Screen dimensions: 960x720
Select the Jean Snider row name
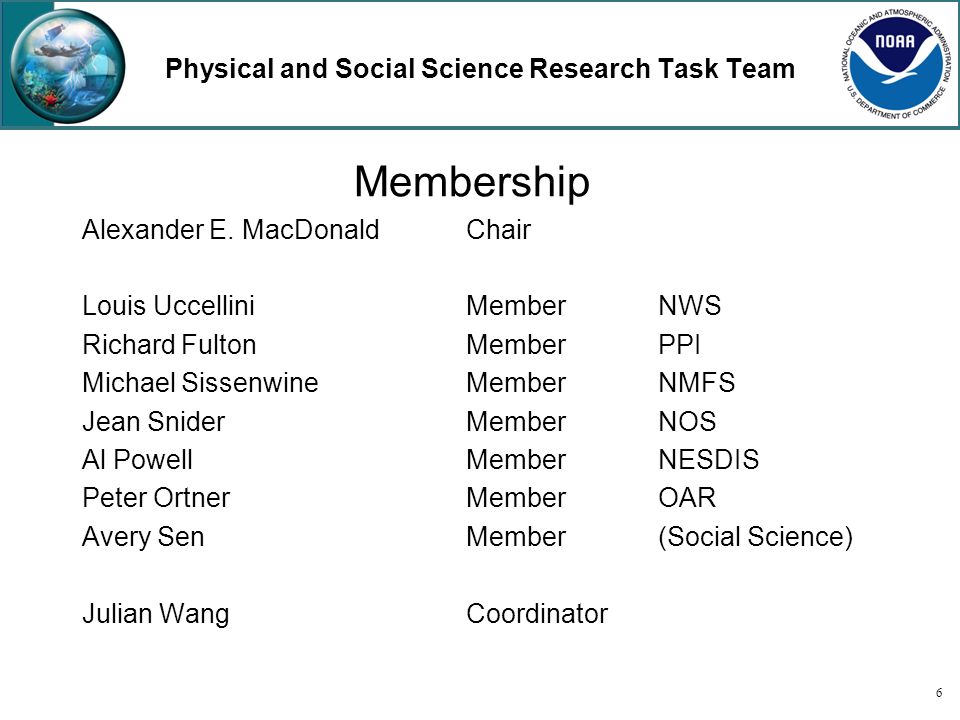[x=154, y=422]
